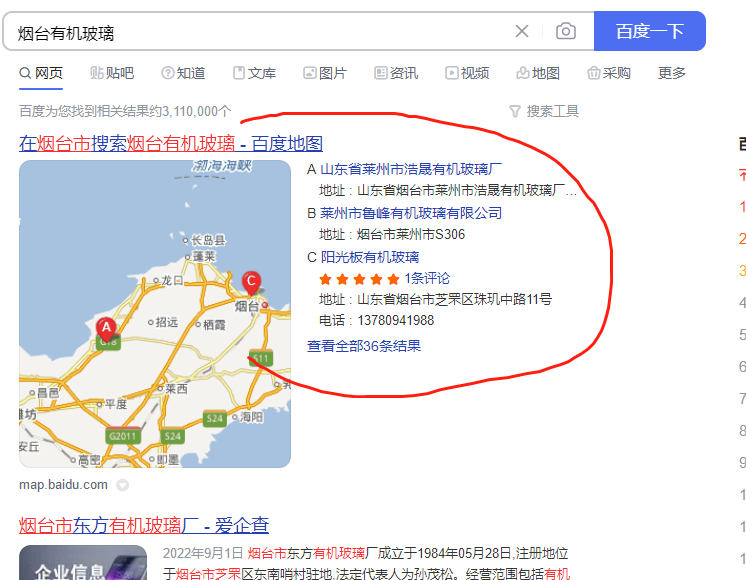Image resolution: width=746 pixels, height=580 pixels.
Task: Click the result count text 百度为您找到相关结果约3,110,000个
Action: tap(125, 111)
